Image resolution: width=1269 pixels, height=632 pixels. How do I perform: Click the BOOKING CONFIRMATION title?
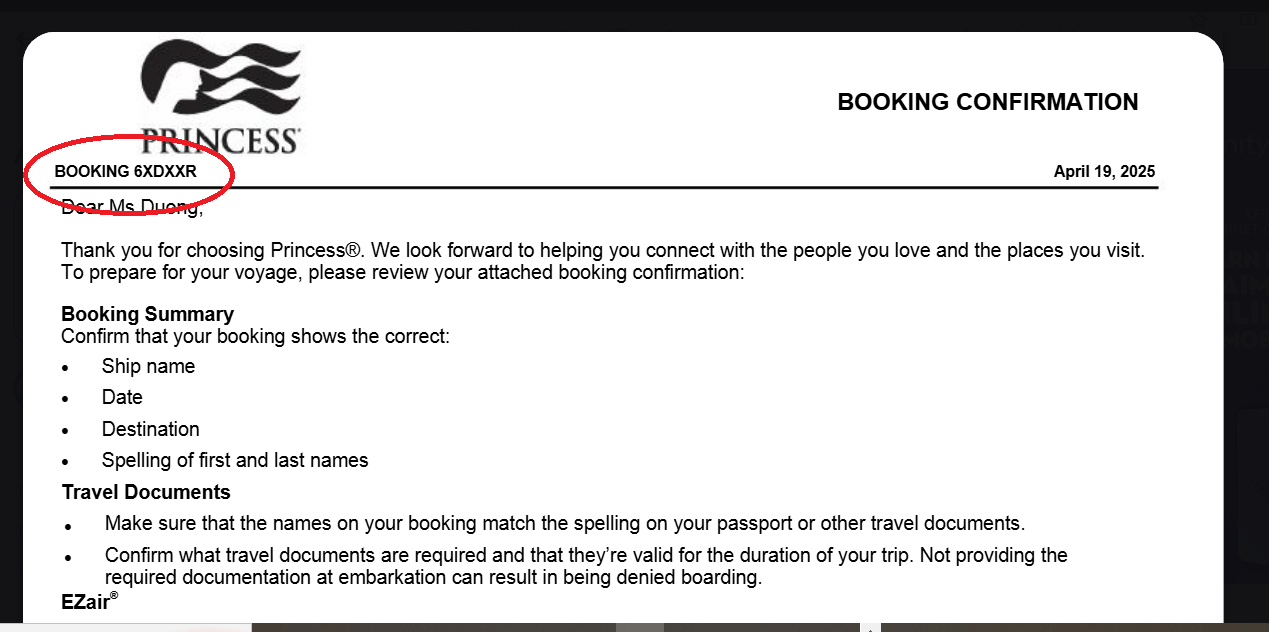987,102
